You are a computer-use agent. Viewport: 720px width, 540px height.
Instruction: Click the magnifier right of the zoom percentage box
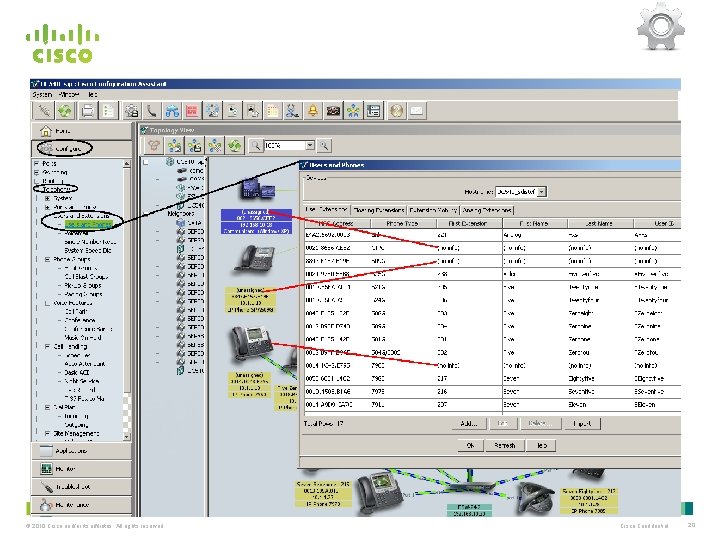(324, 146)
